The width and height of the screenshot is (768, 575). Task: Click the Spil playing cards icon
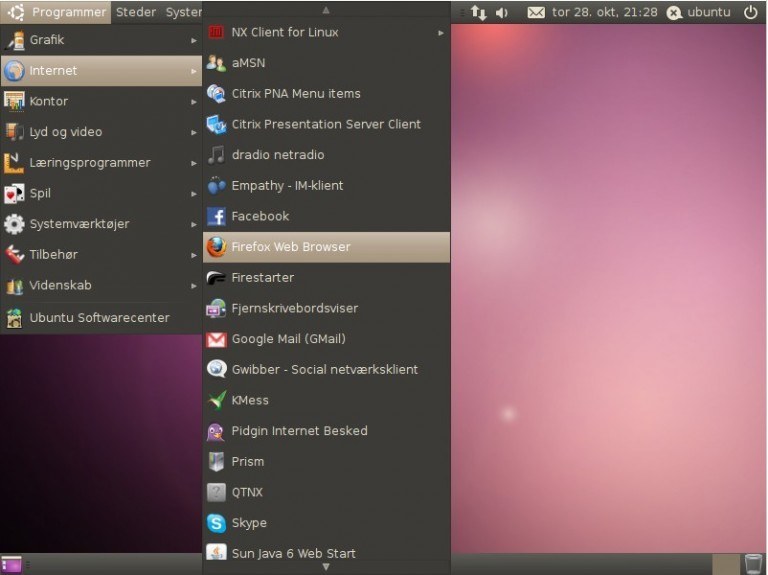[14, 193]
